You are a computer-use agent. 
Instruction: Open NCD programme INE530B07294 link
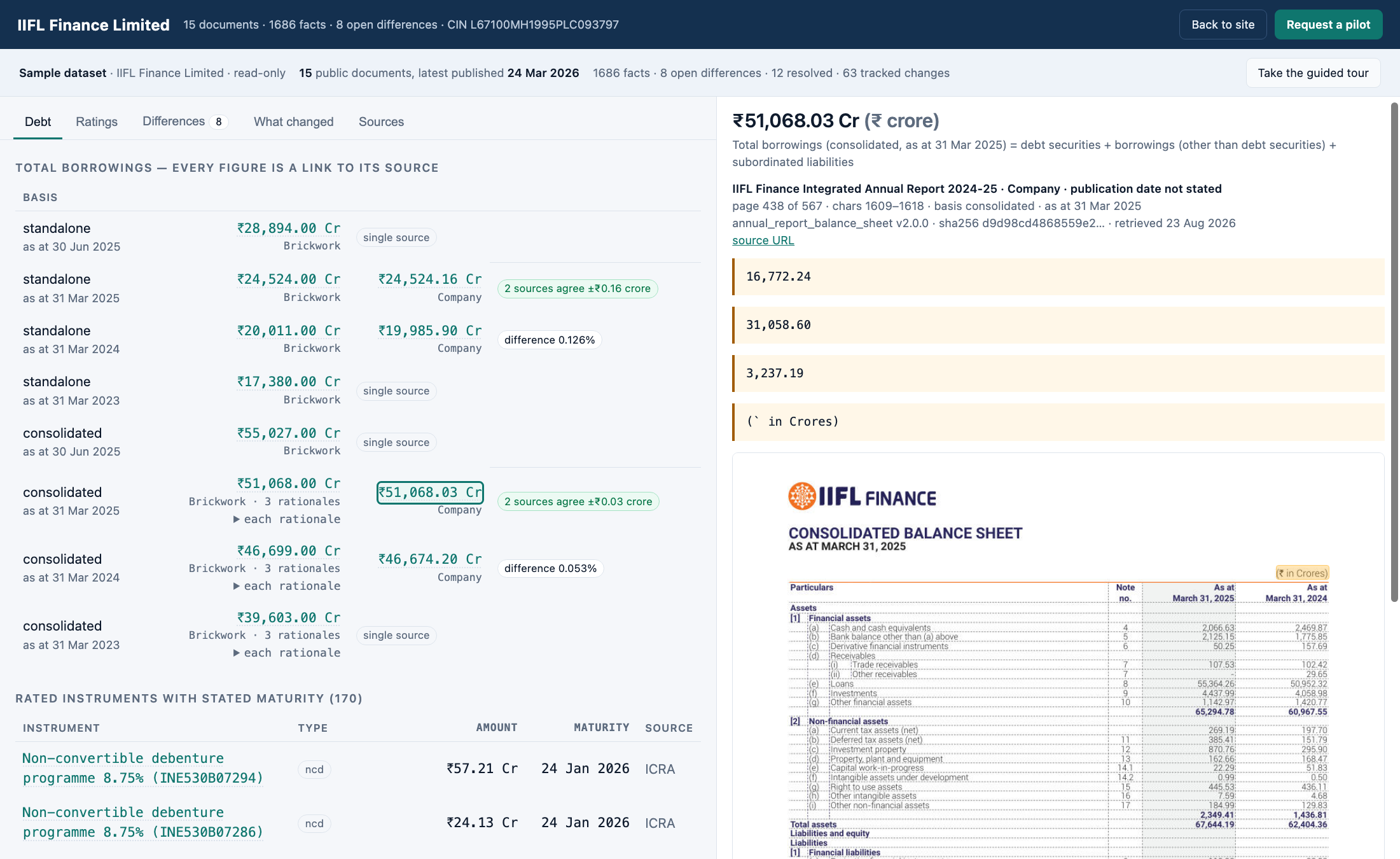pos(142,768)
